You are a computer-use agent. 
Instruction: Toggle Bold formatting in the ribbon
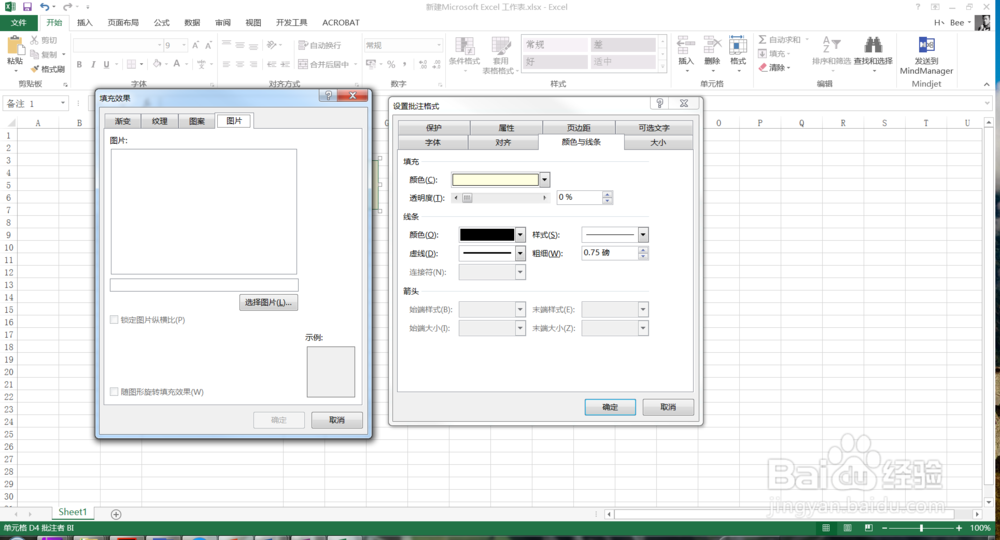[79, 64]
